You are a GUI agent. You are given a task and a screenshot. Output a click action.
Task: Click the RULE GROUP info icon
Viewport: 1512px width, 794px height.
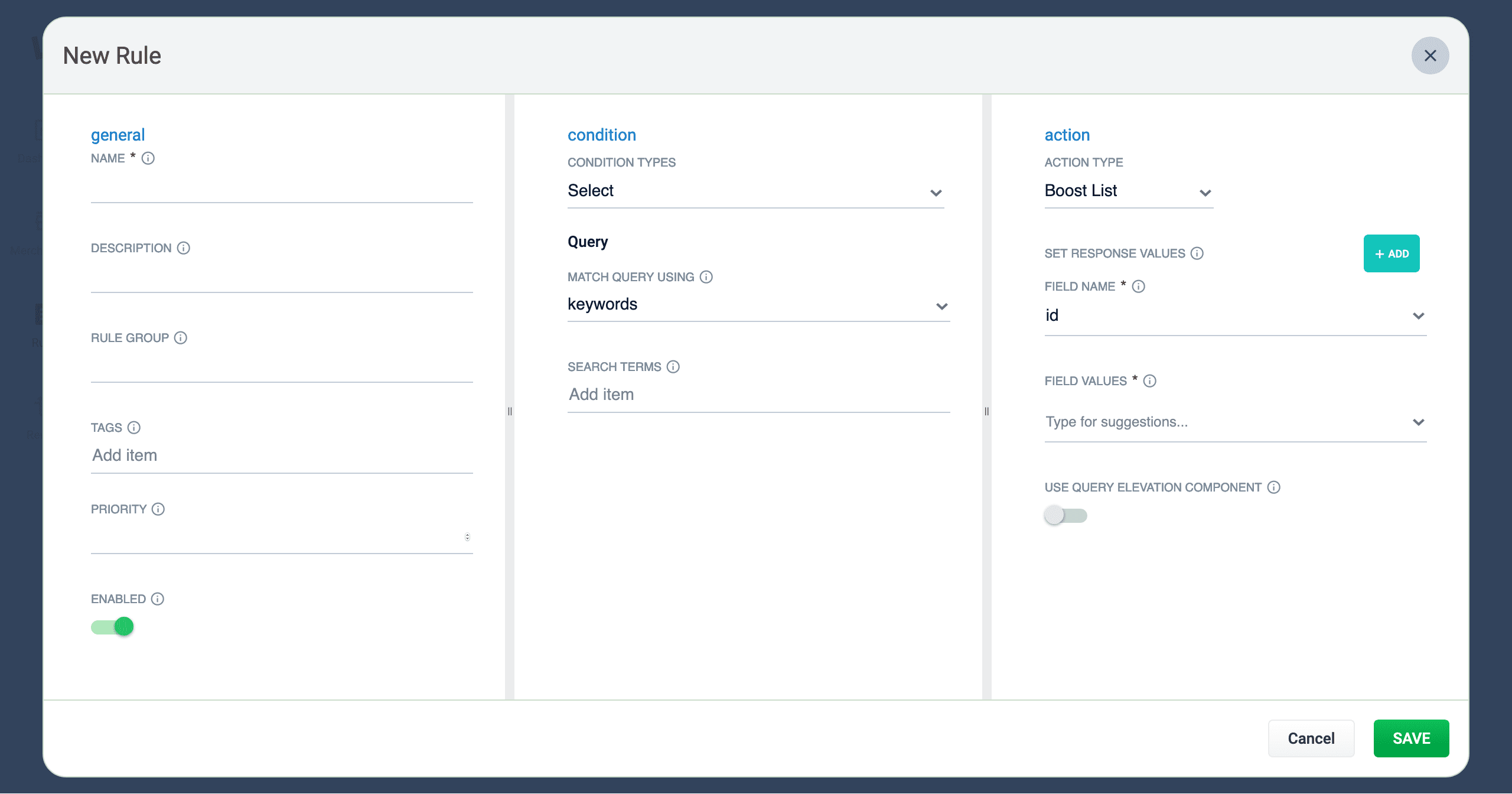point(181,338)
